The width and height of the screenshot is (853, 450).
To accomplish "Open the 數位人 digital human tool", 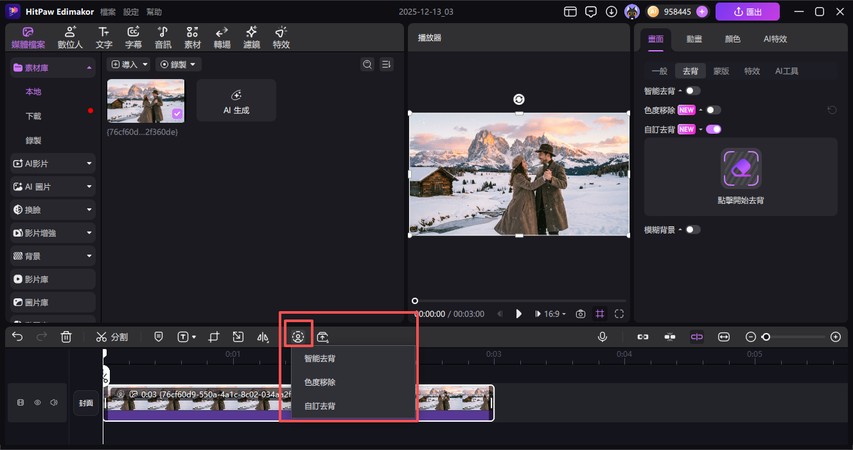I will coord(70,38).
